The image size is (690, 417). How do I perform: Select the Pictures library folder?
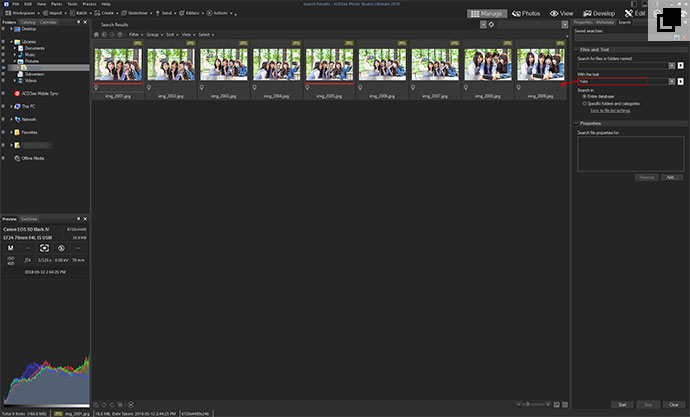pos(32,61)
